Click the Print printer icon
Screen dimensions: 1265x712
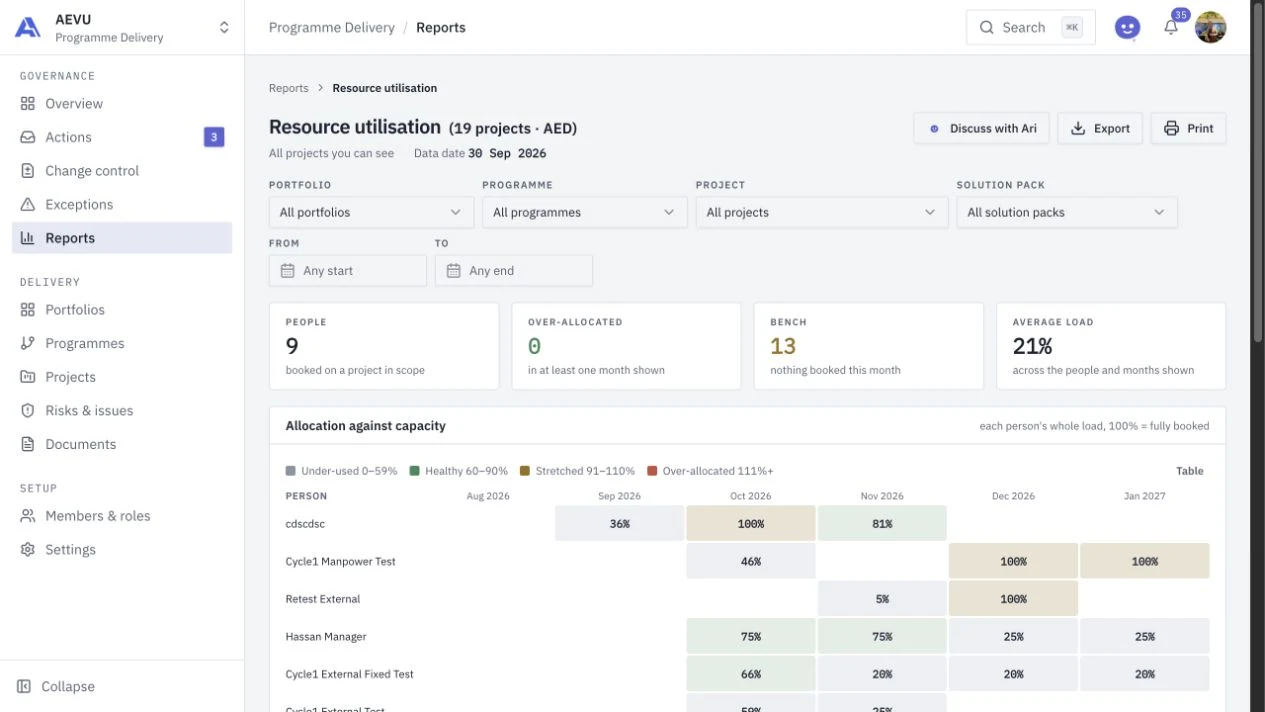[x=1171, y=128]
